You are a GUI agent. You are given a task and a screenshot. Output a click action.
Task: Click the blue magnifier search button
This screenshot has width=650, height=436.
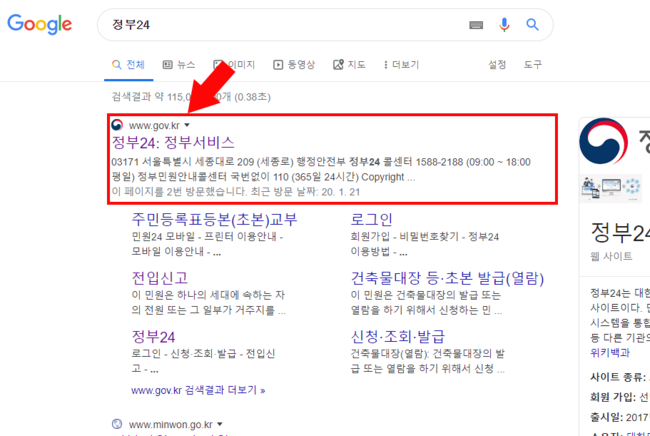[532, 25]
